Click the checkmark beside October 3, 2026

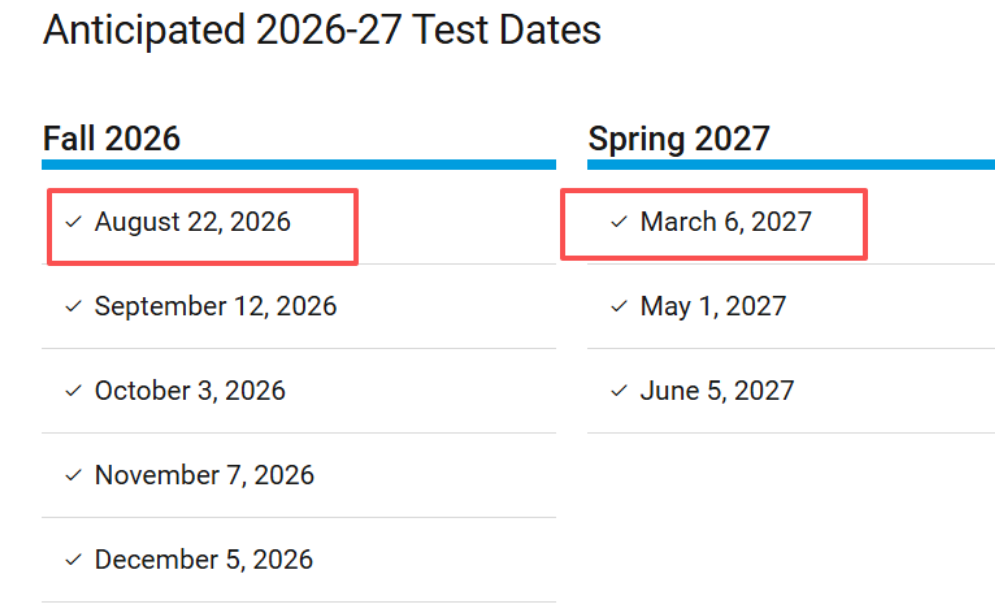(x=72, y=391)
